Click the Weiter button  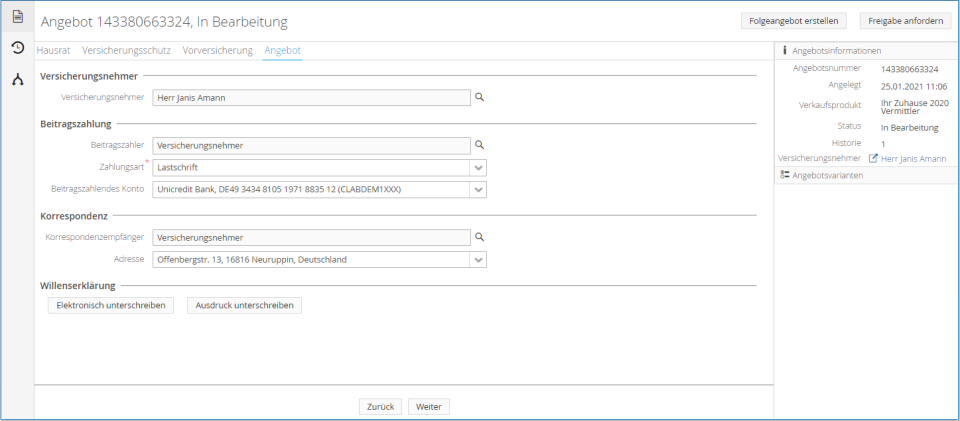point(429,407)
